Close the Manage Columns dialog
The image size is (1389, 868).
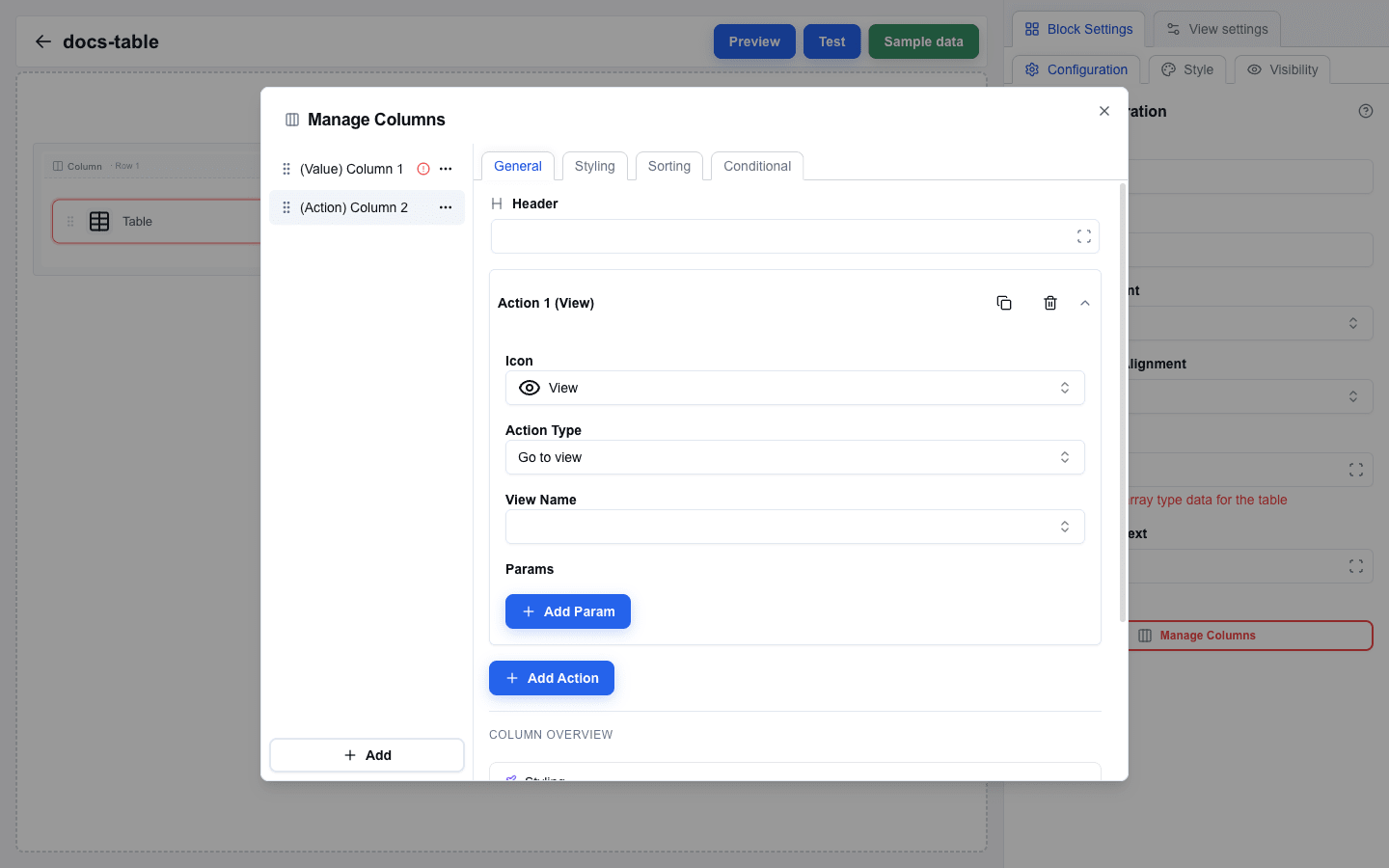[x=1104, y=111]
